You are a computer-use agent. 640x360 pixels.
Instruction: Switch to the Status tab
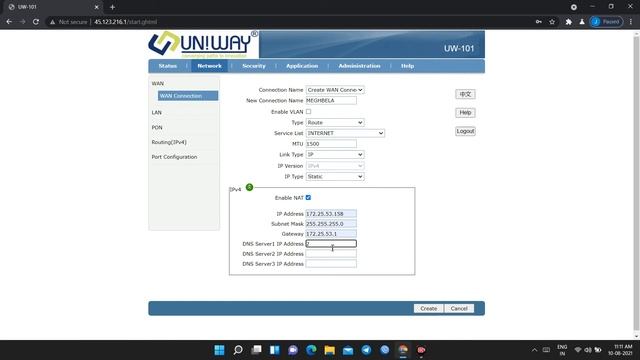168,66
